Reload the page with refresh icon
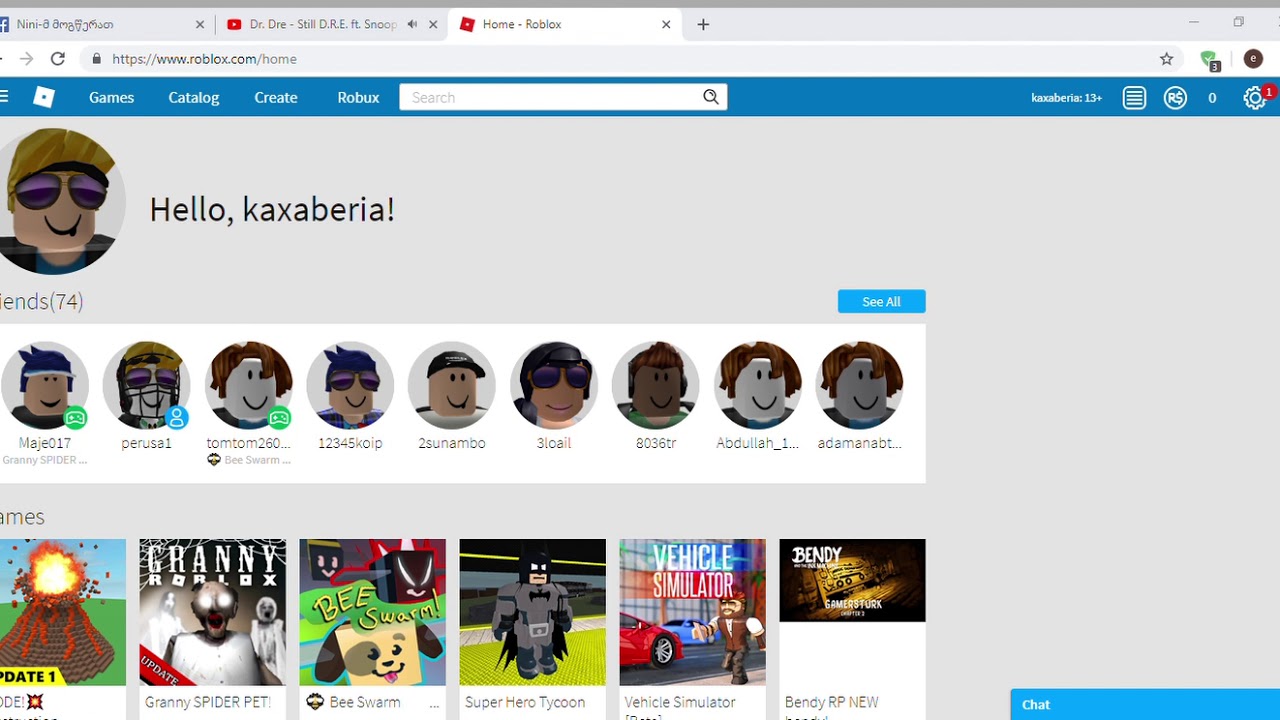Screen dimensions: 1280x720 tap(58, 59)
